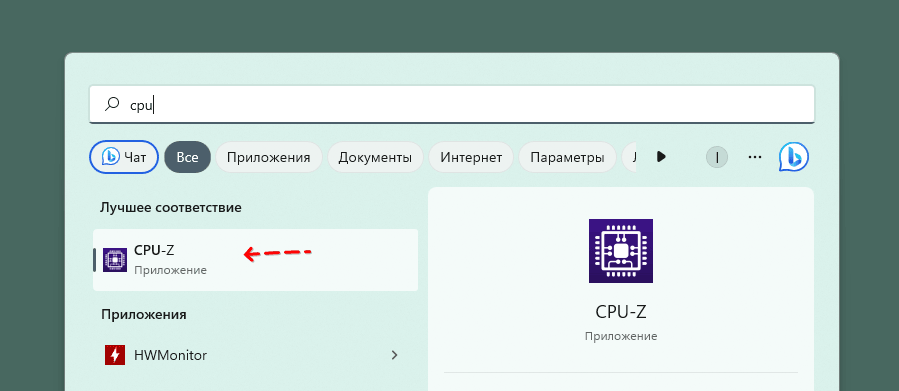899x391 pixels.
Task: Open HWMonitor from the apps list
Action: point(255,355)
